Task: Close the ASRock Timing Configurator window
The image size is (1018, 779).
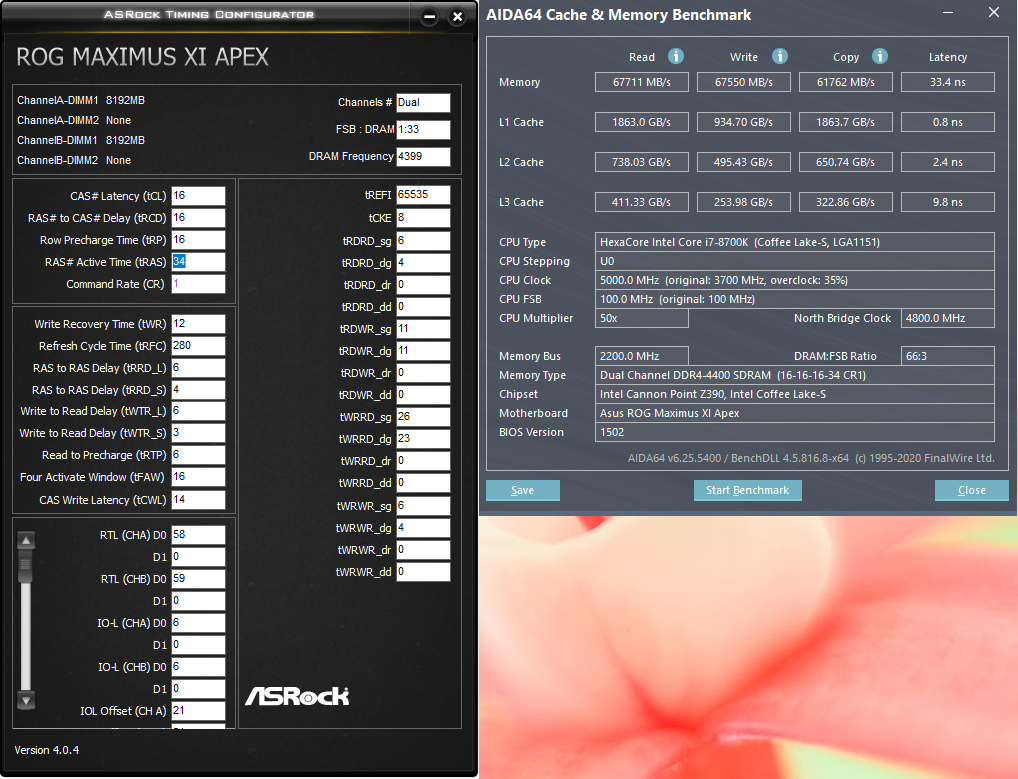Action: pyautogui.click(x=457, y=17)
